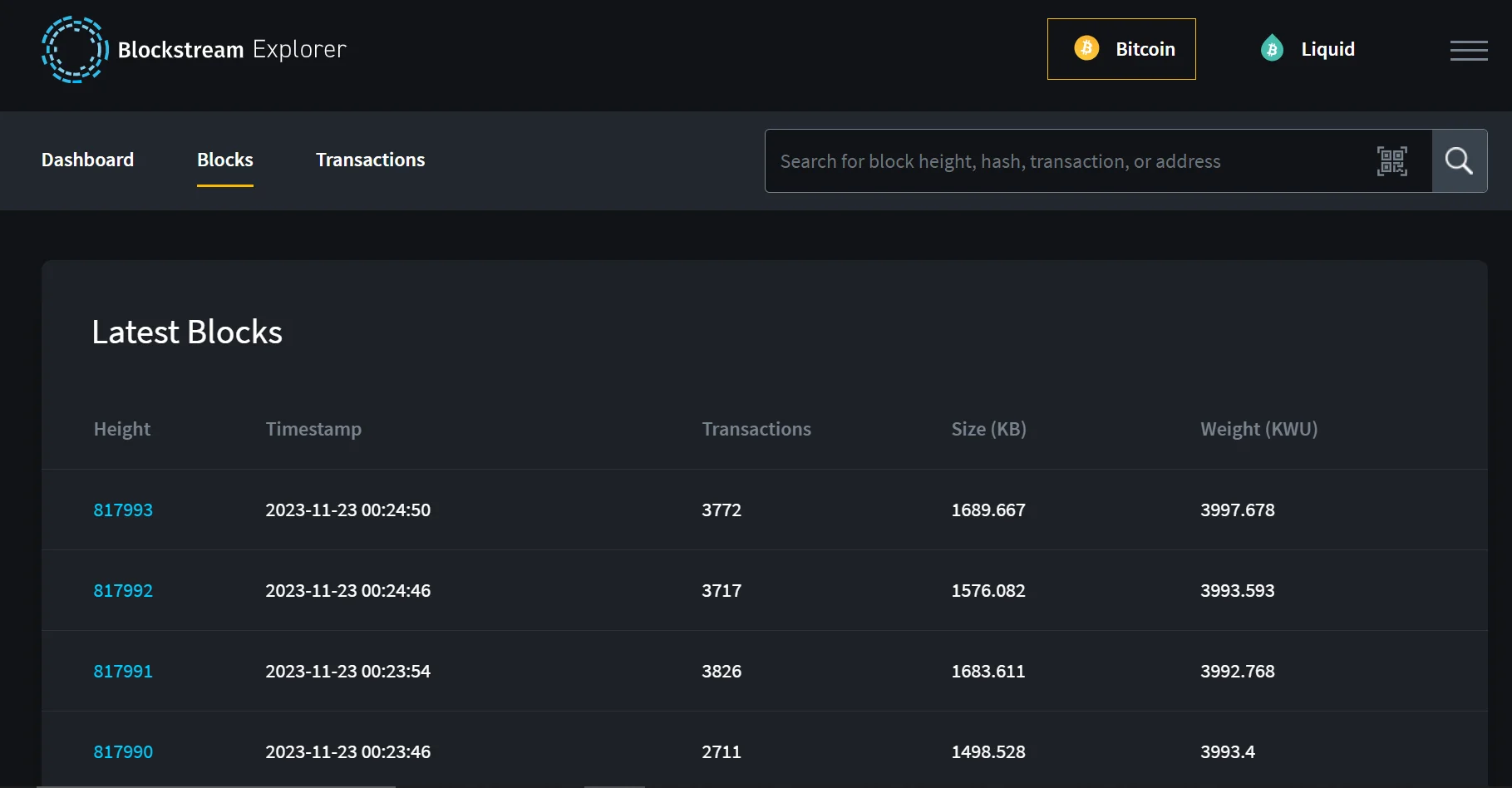Image resolution: width=1512 pixels, height=788 pixels.
Task: Select timestamp 2023-11-23 00:23:46
Action: click(x=347, y=752)
